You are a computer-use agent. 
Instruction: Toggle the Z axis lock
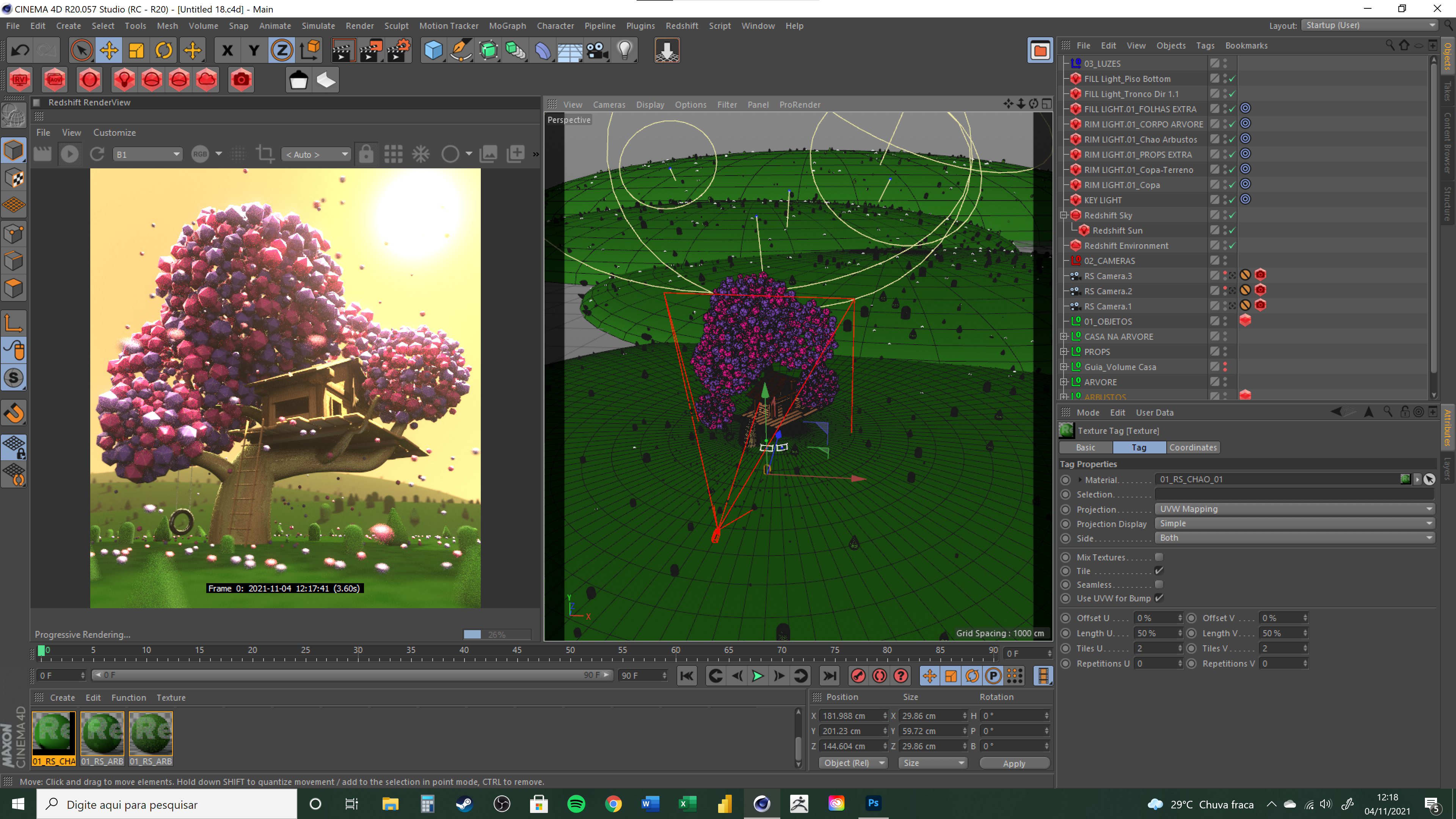[x=281, y=51]
